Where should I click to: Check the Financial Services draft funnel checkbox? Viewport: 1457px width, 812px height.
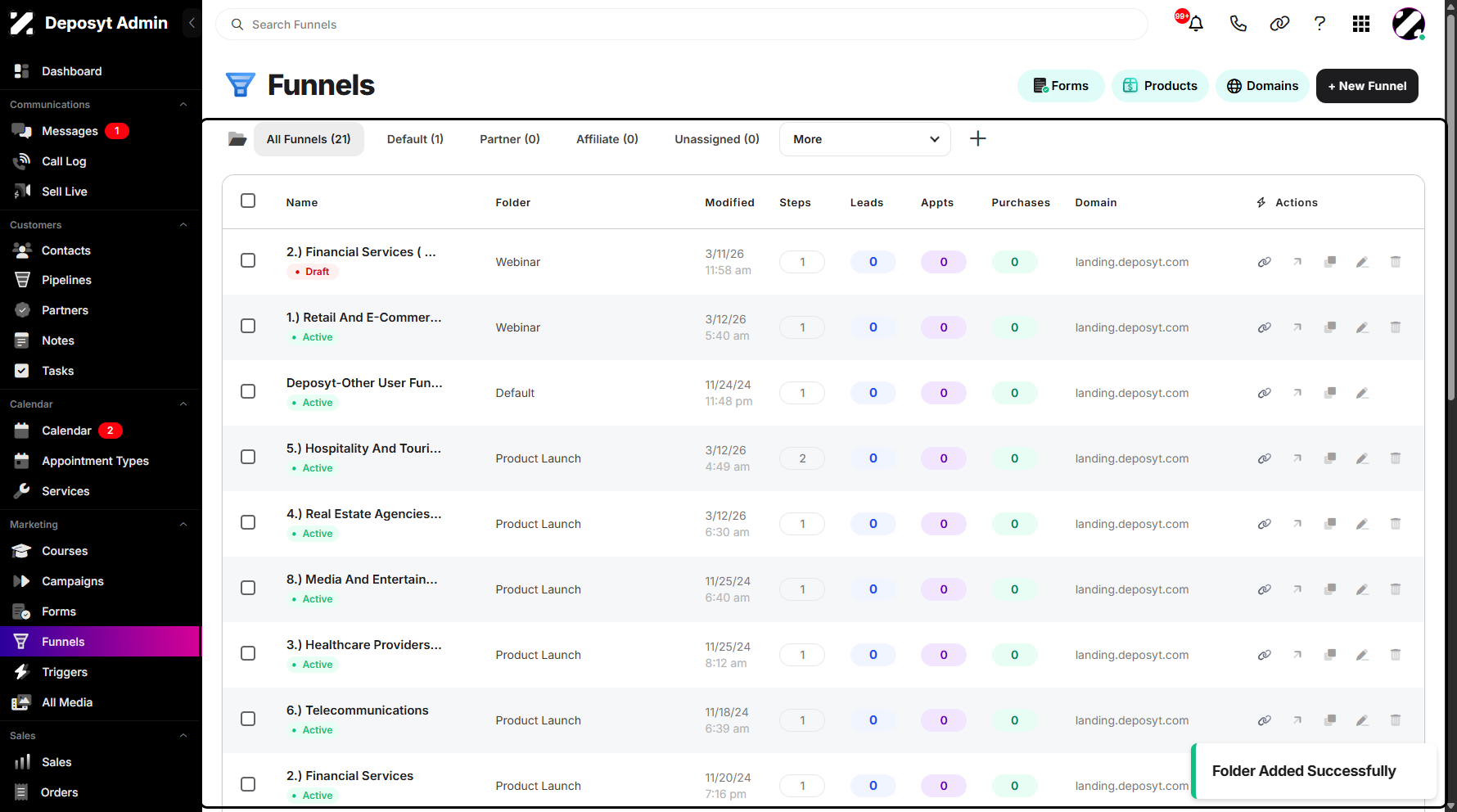point(248,260)
